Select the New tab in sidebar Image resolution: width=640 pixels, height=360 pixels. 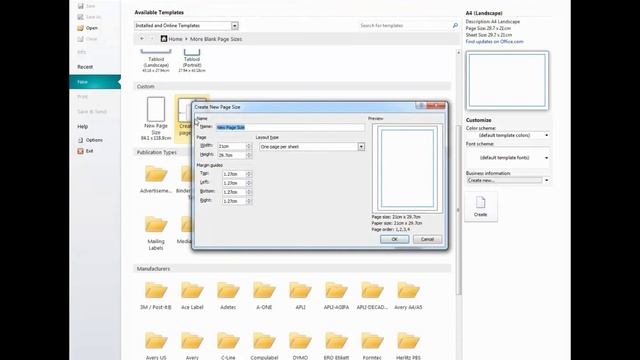(x=95, y=82)
